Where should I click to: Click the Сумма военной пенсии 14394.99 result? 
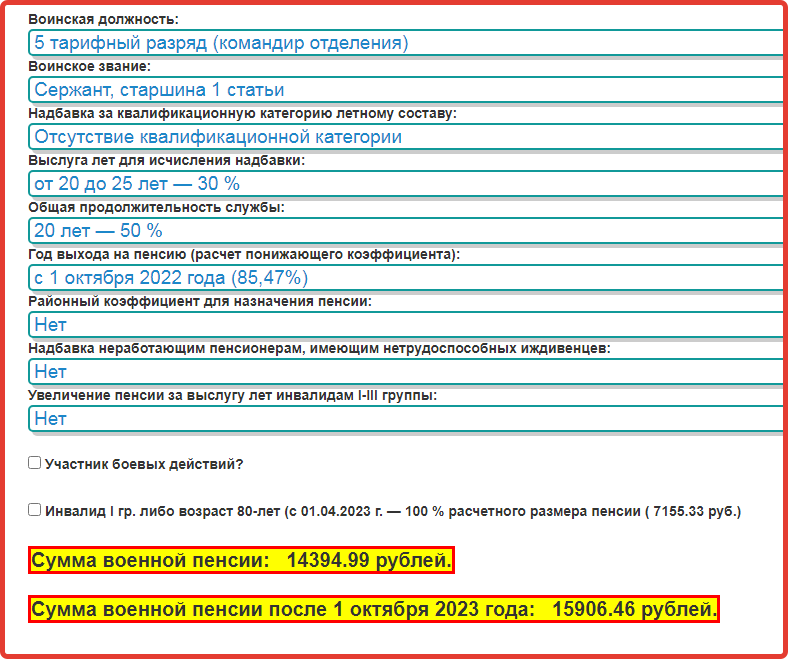click(241, 560)
